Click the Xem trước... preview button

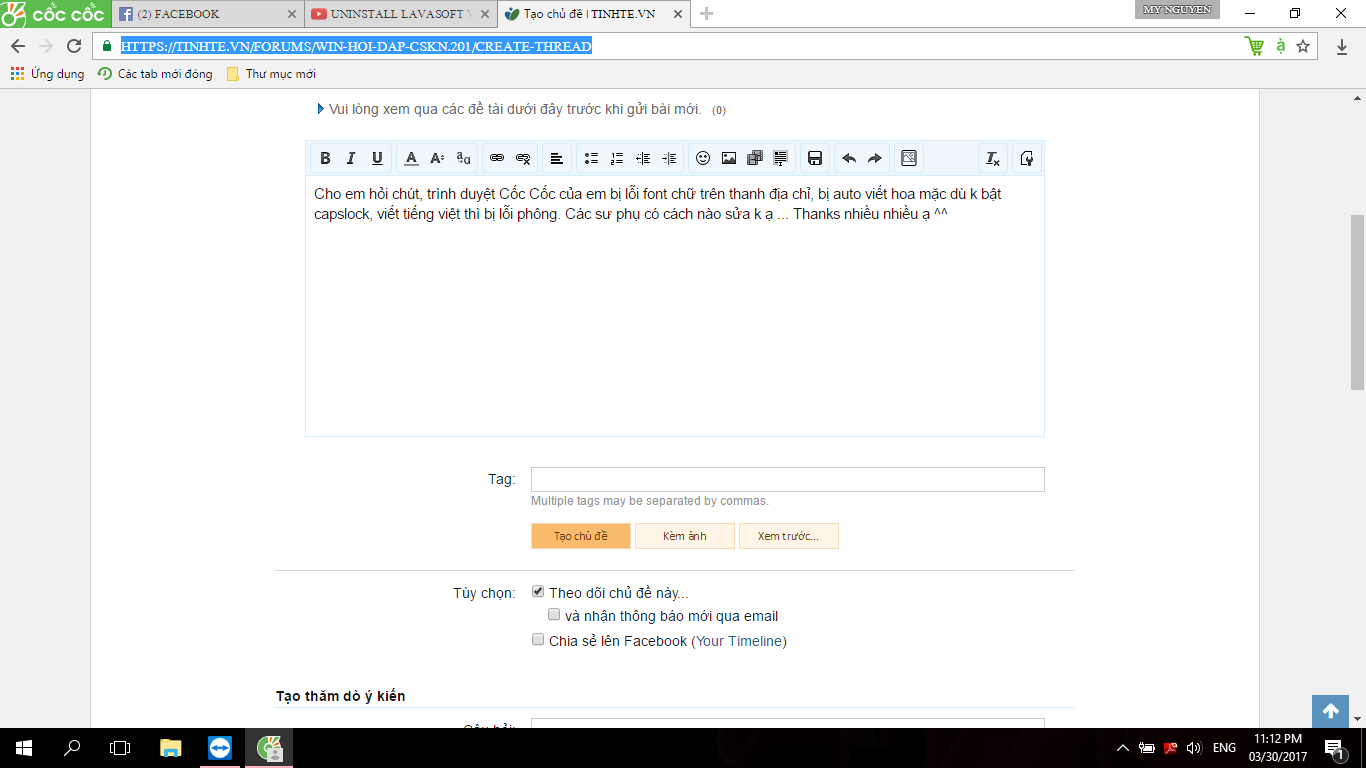(x=789, y=536)
